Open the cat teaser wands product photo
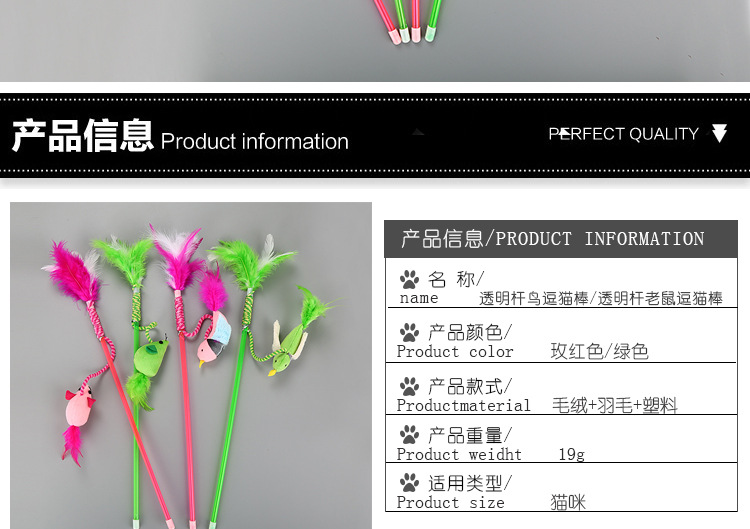The height and width of the screenshot is (529, 750). click(x=191, y=365)
